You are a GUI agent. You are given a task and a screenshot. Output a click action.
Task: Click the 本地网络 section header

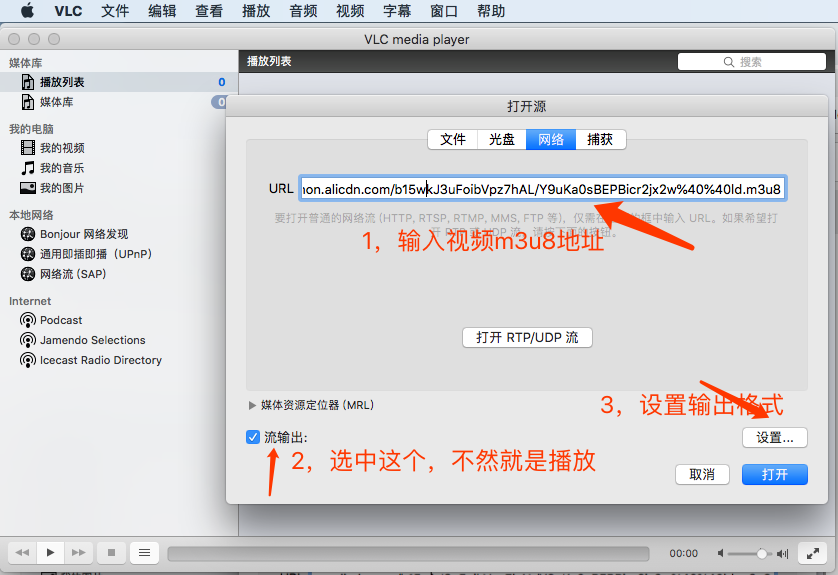pos(31,215)
